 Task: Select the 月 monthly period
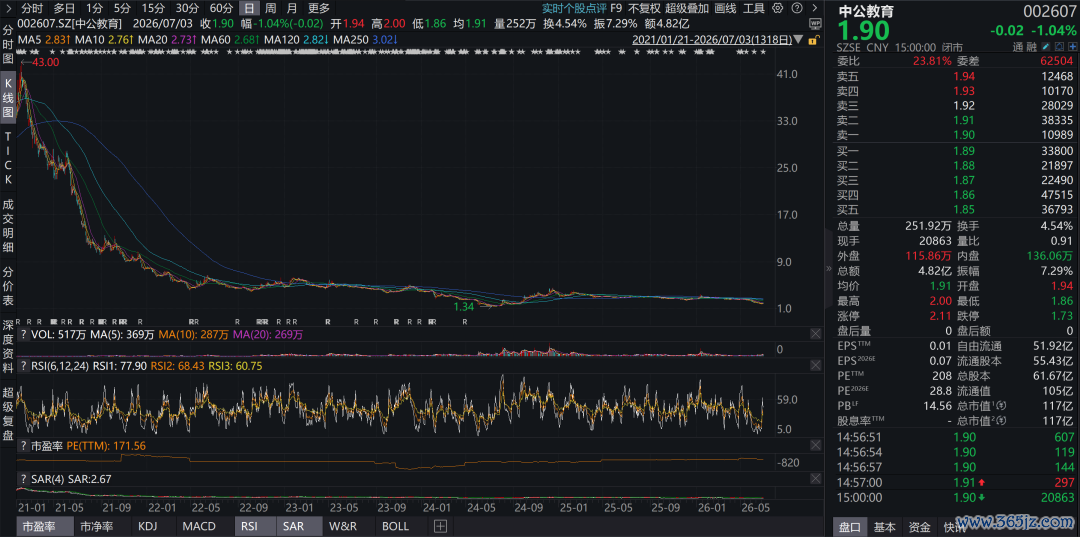(x=292, y=9)
